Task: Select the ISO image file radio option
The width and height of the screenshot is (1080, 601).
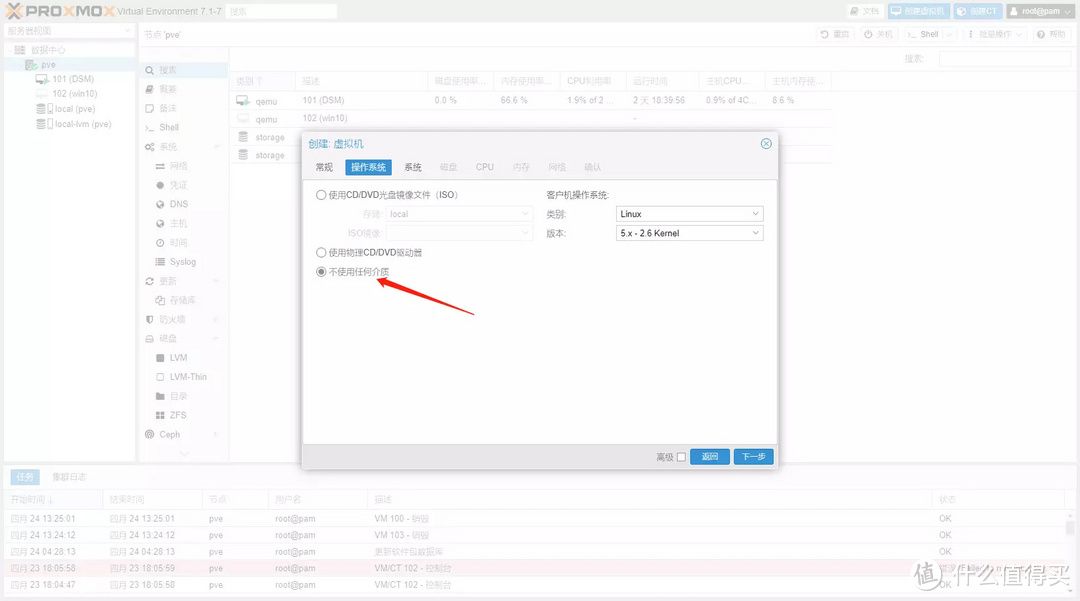Action: (321, 195)
